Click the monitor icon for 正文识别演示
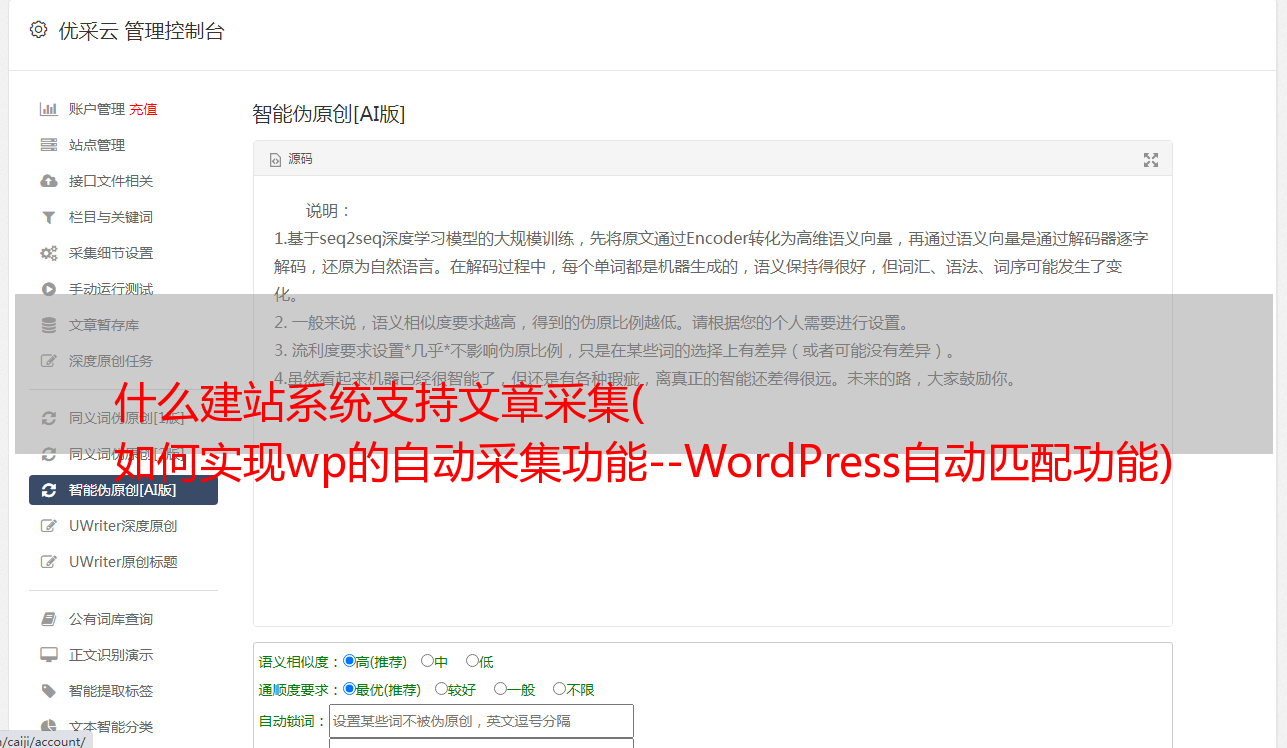The height and width of the screenshot is (748, 1287). 48,655
